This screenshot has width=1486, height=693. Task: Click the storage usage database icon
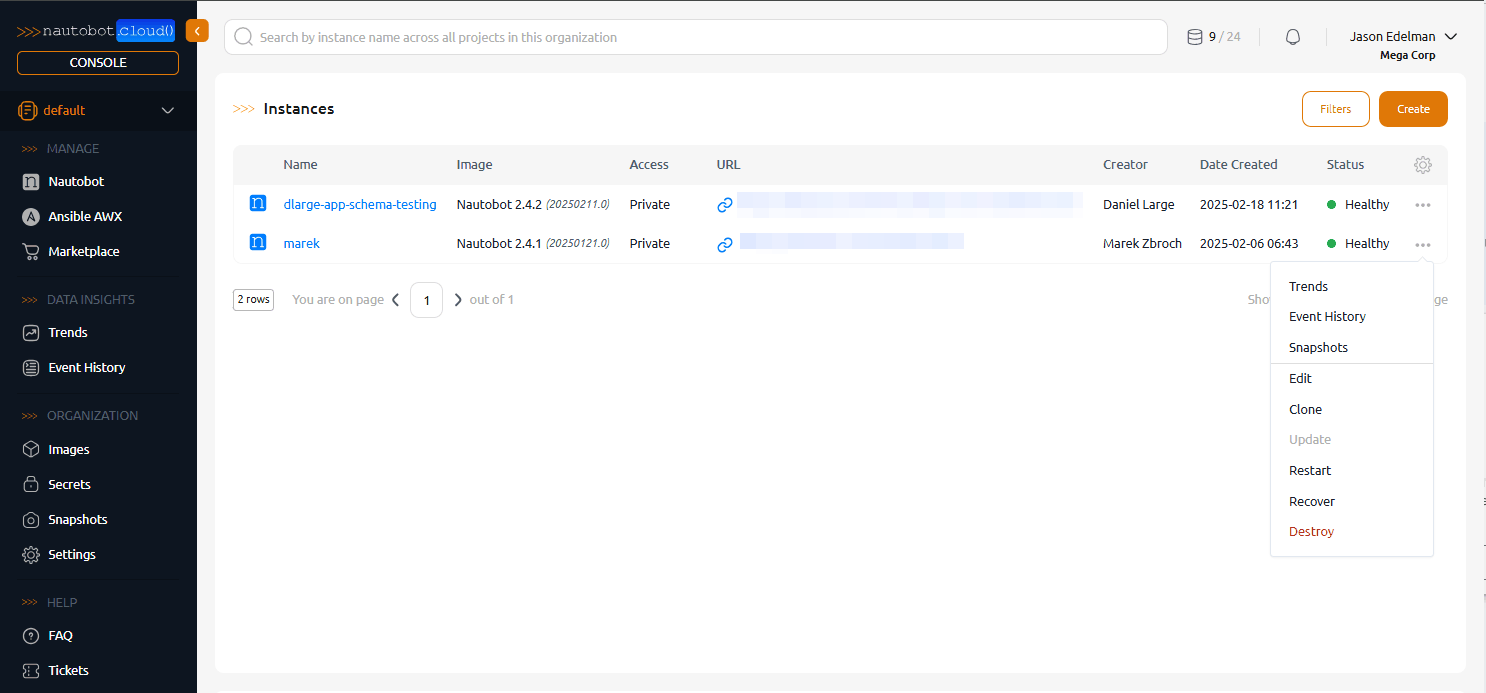1194,37
